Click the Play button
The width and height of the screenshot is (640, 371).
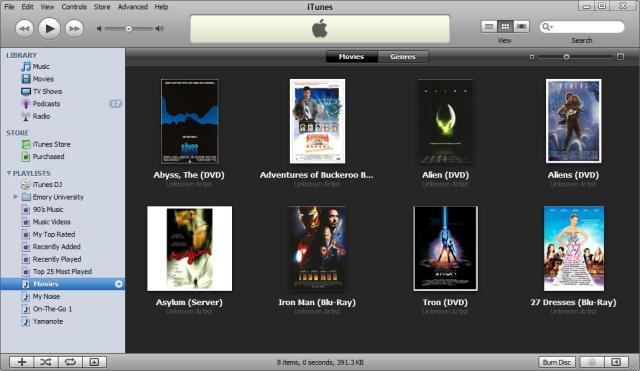[x=49, y=29]
